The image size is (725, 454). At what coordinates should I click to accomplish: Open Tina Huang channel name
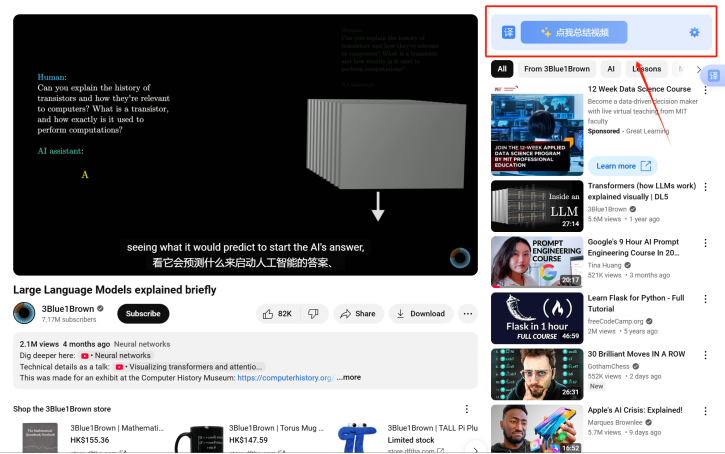[x=604, y=265]
